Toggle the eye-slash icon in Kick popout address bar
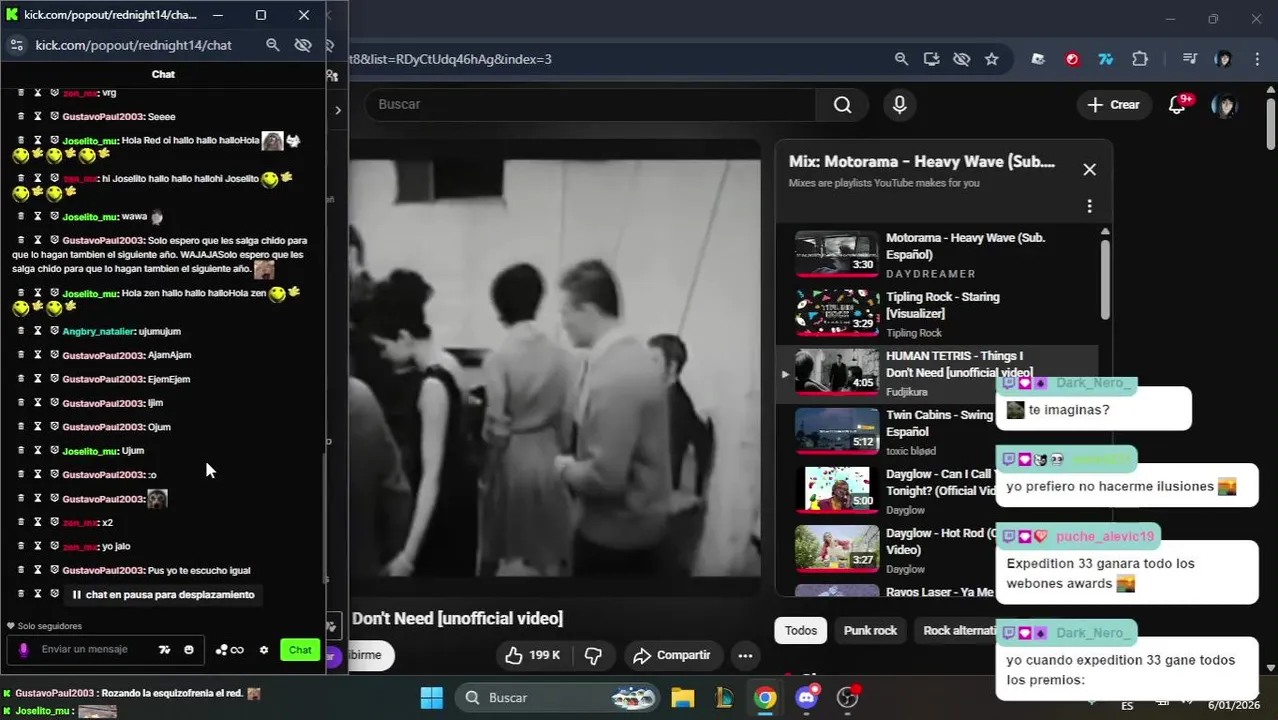The width and height of the screenshot is (1278, 720). [x=303, y=45]
